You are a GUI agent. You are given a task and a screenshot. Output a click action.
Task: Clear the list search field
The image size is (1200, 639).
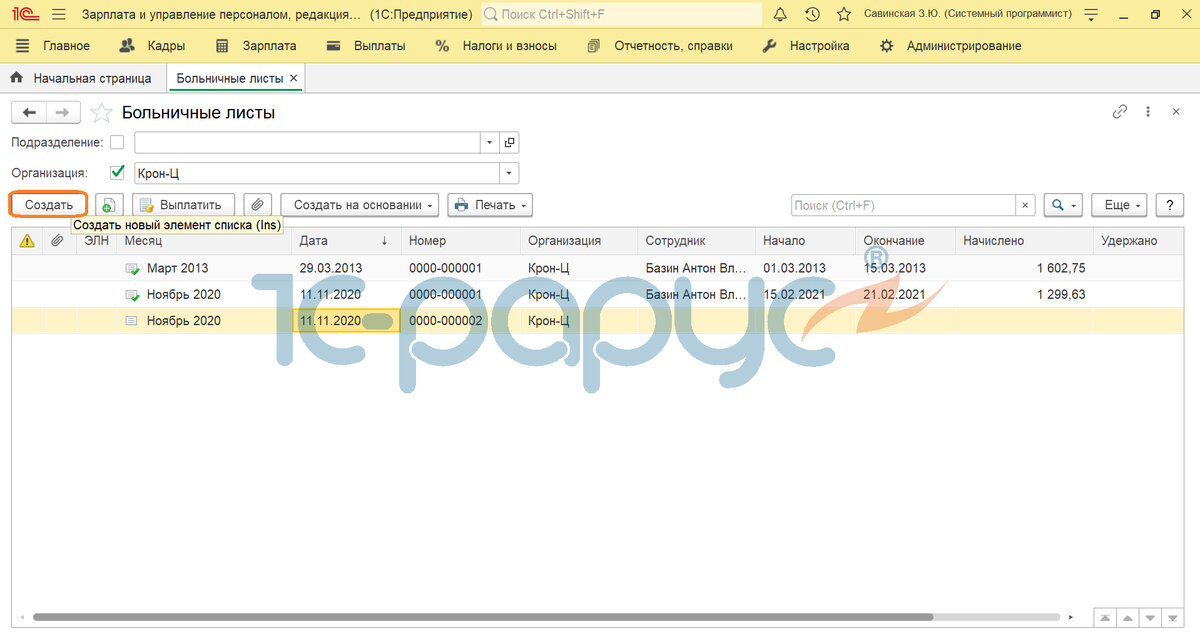(x=1025, y=205)
